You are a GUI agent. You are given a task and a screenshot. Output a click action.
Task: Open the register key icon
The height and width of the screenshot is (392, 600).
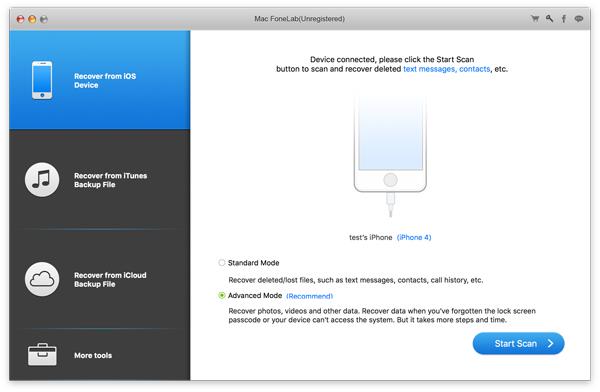549,18
